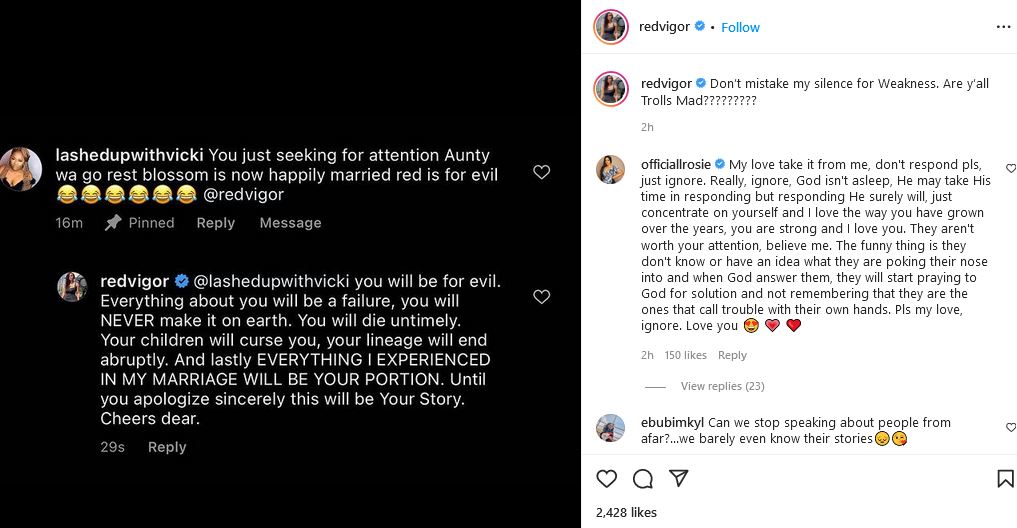Like officialrosie's comment heart
The image size is (1017, 528).
[x=1010, y=168]
